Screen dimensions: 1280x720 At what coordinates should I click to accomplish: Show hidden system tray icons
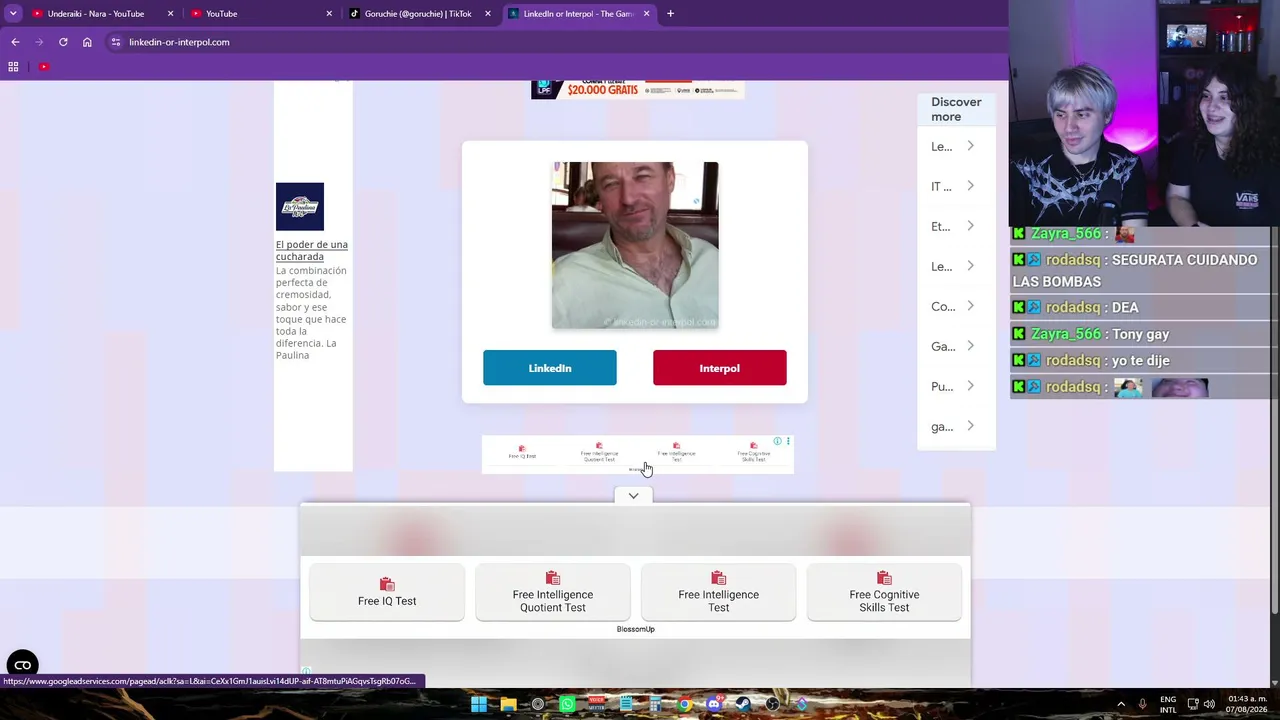coord(1121,704)
